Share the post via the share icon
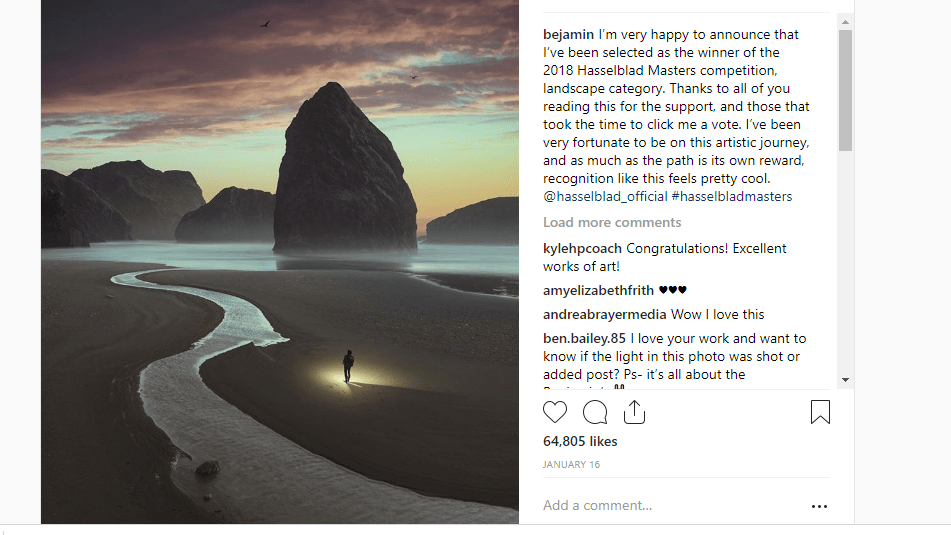Screen dimensions: 951x535 pos(634,412)
